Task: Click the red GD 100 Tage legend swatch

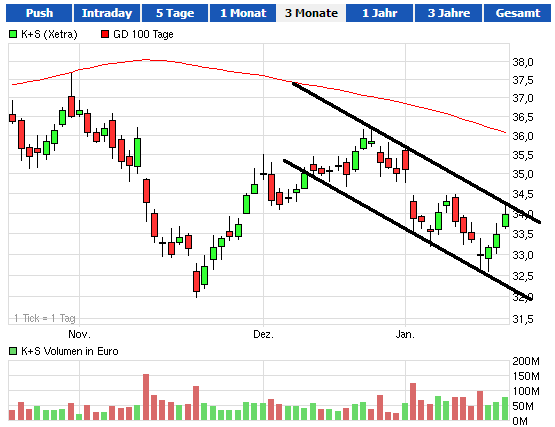Action: (x=105, y=34)
